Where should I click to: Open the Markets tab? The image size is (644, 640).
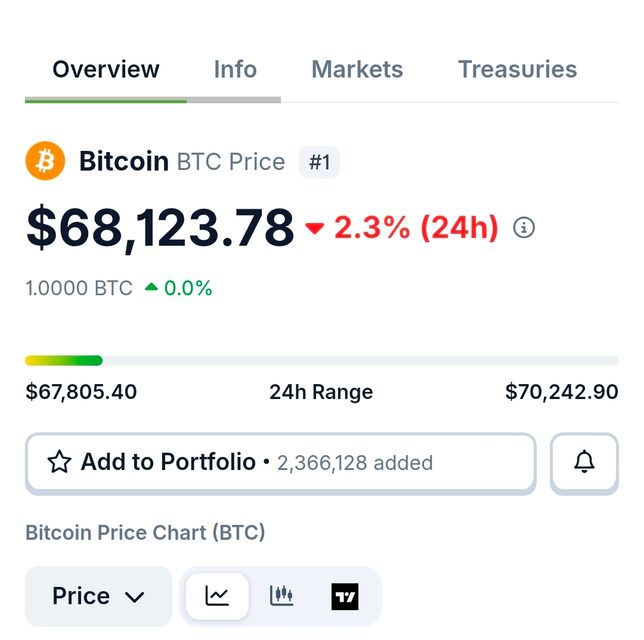tap(357, 69)
